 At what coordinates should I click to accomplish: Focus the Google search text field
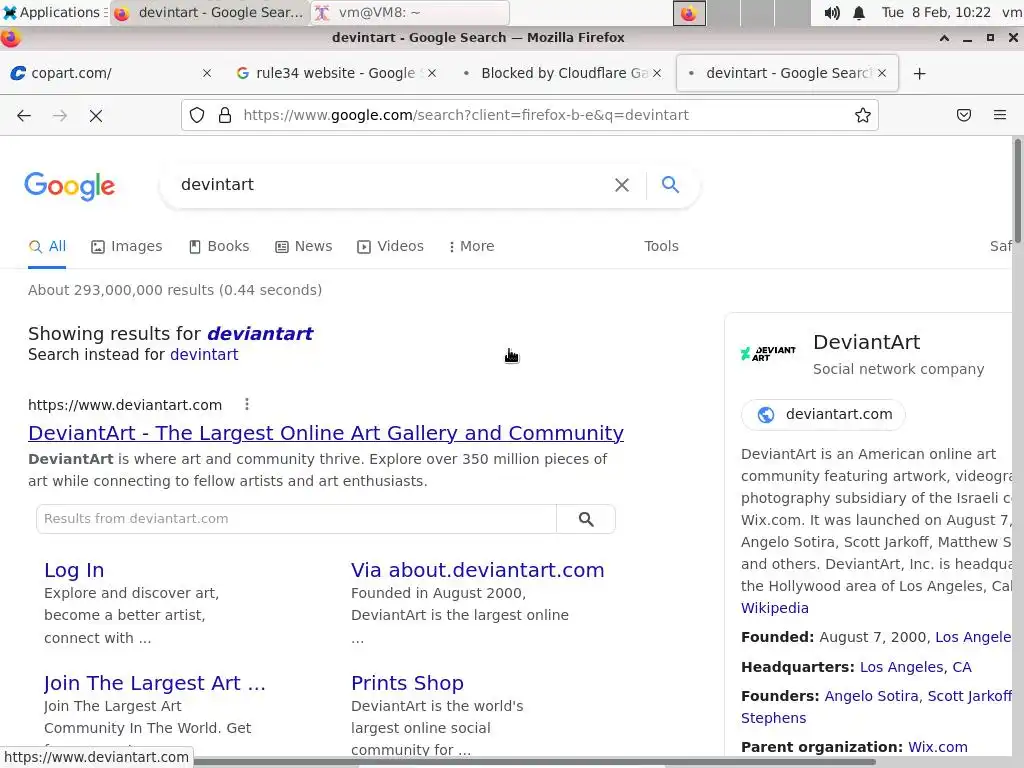tap(392, 185)
